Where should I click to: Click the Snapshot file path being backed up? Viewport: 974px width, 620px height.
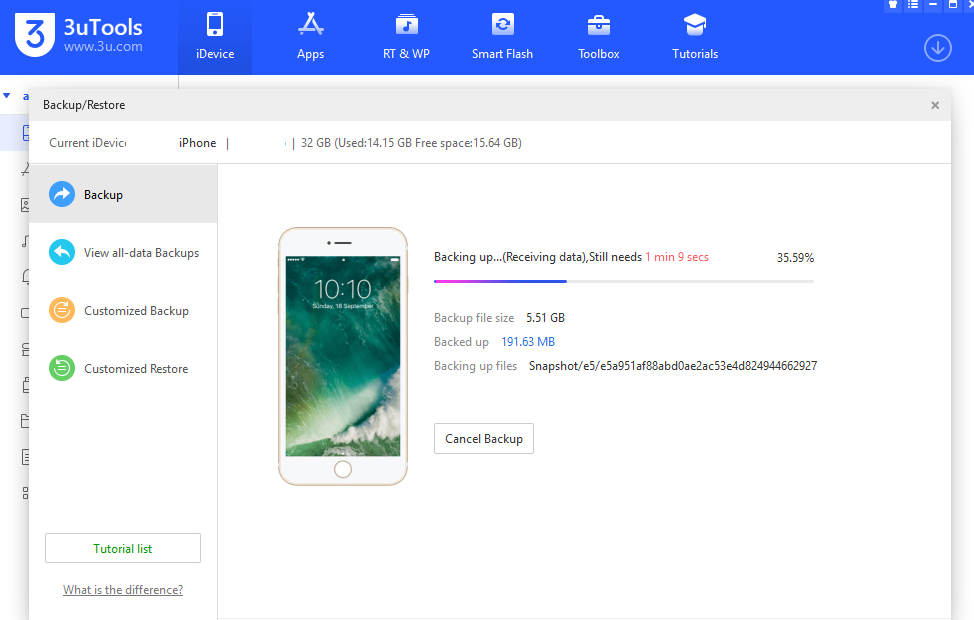[x=673, y=366]
